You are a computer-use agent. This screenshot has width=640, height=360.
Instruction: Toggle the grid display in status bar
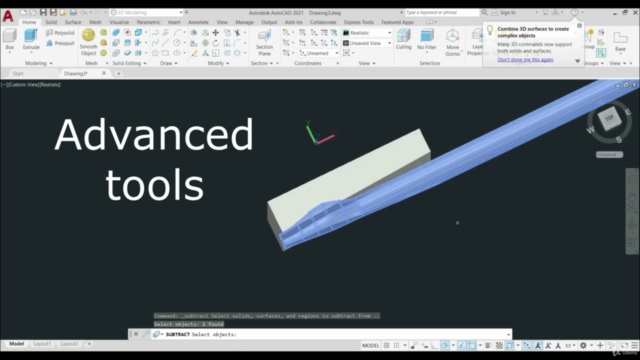click(387, 345)
